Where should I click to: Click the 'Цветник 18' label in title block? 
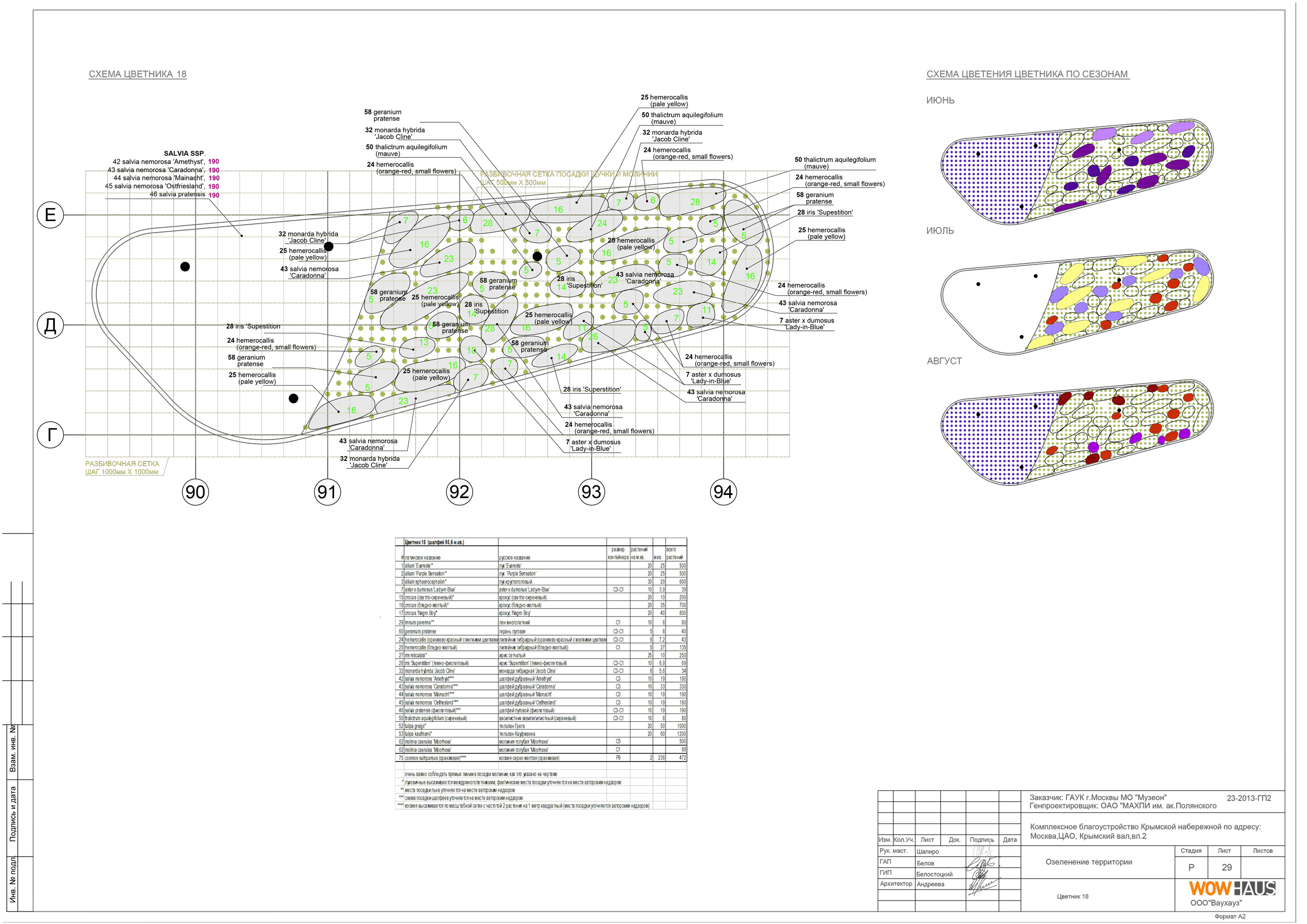point(1072,897)
